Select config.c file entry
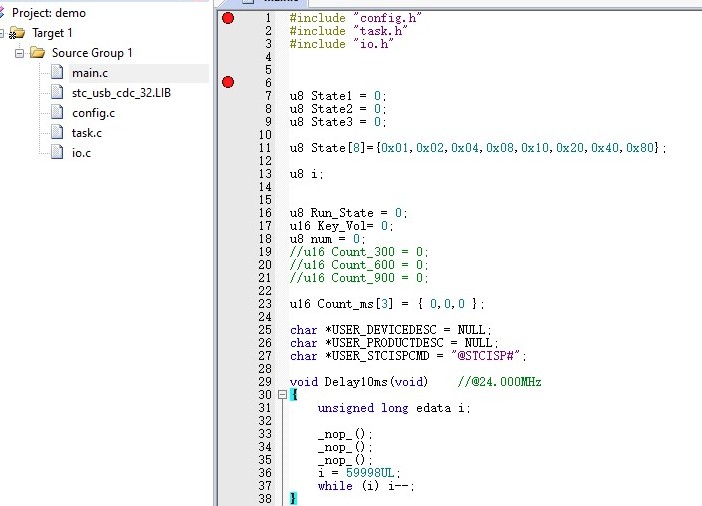 pyautogui.click(x=93, y=113)
